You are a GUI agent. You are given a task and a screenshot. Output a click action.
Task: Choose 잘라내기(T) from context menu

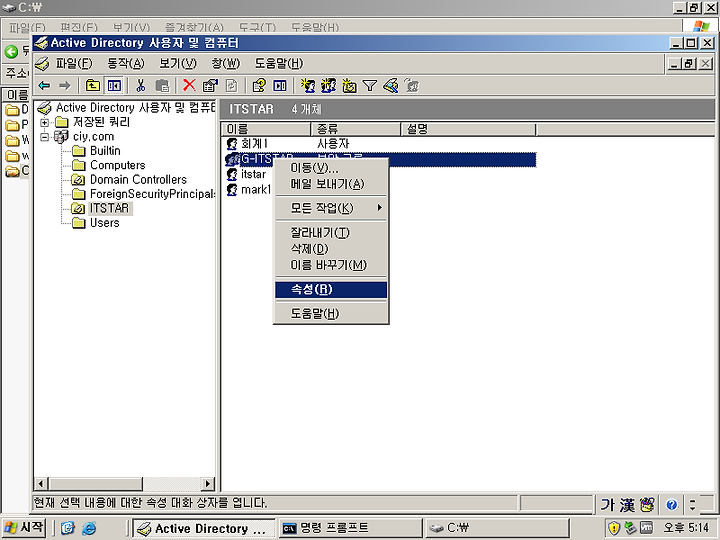[331, 233]
